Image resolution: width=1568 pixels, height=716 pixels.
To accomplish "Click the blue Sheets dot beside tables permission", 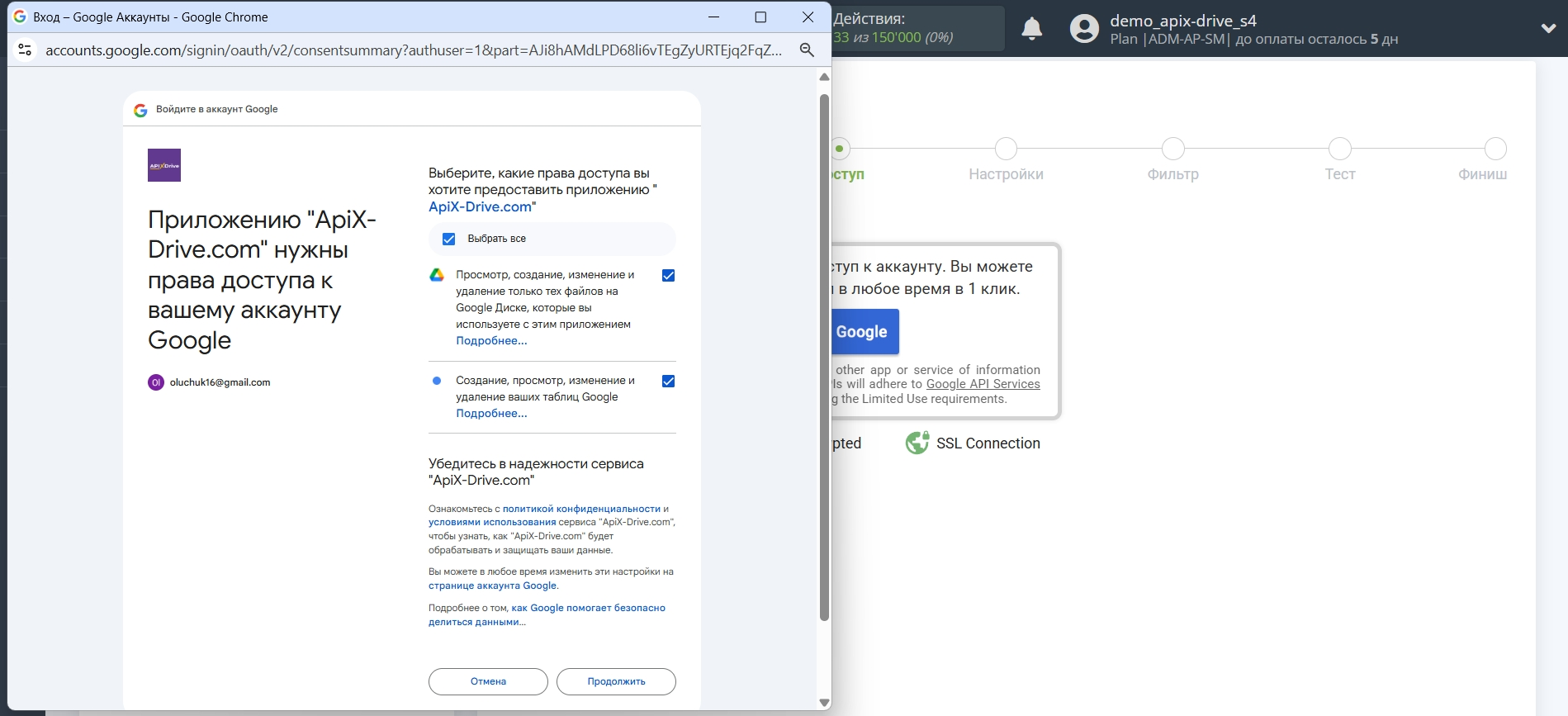I will coord(437,381).
